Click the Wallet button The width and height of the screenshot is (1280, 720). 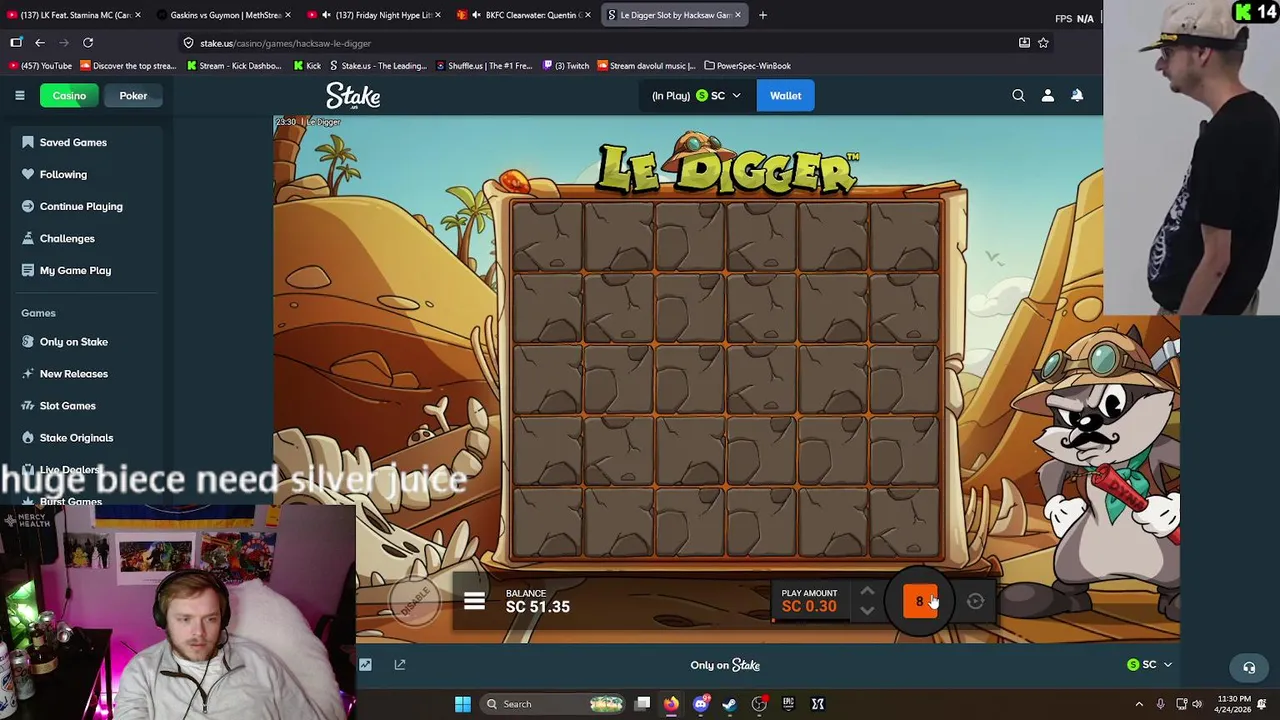[x=785, y=95]
